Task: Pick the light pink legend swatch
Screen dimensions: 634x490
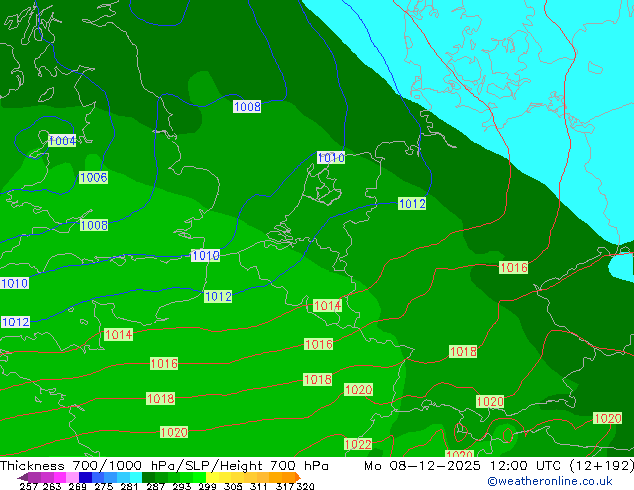Action: click(x=72, y=477)
